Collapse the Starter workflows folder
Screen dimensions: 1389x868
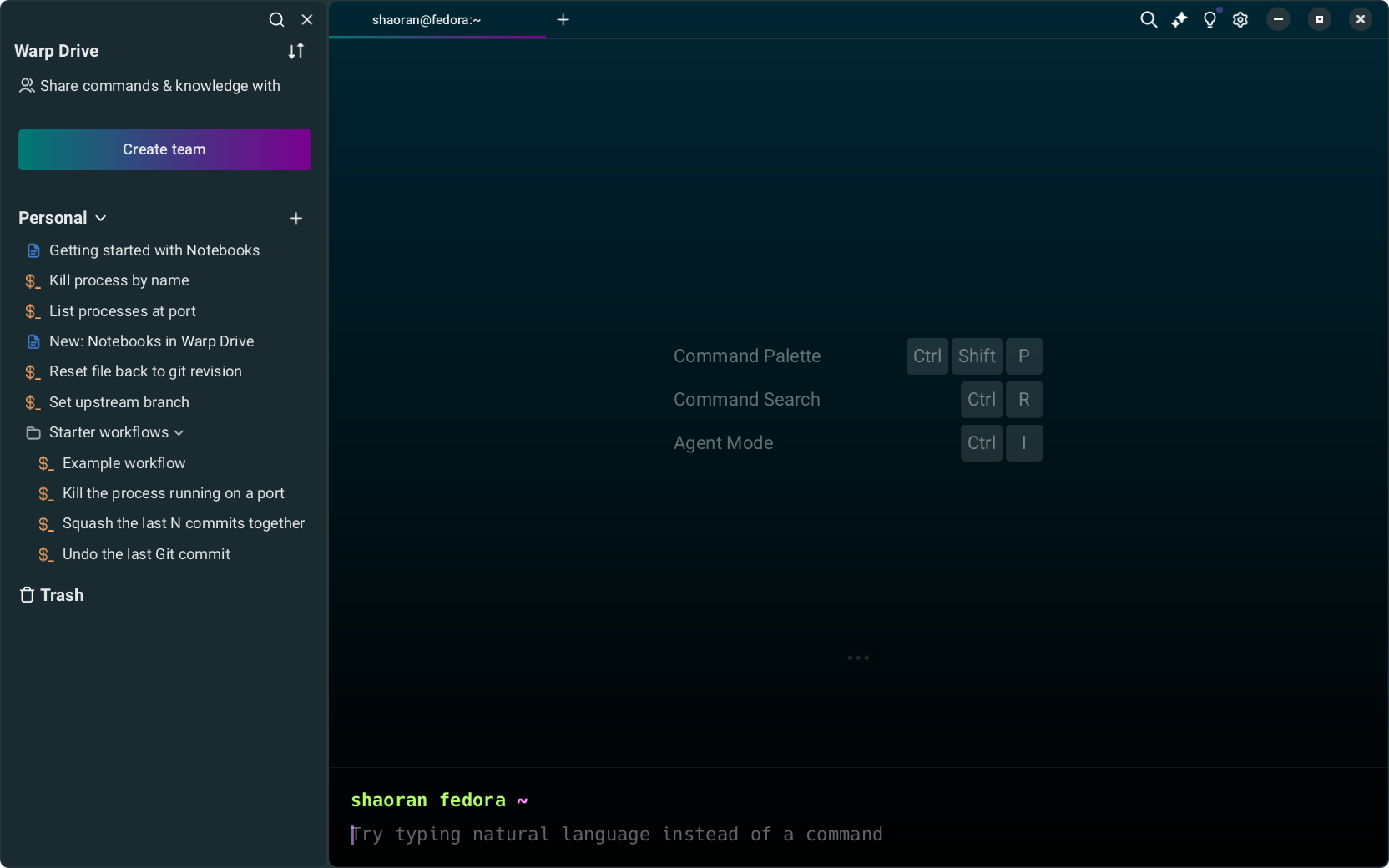pyautogui.click(x=179, y=432)
